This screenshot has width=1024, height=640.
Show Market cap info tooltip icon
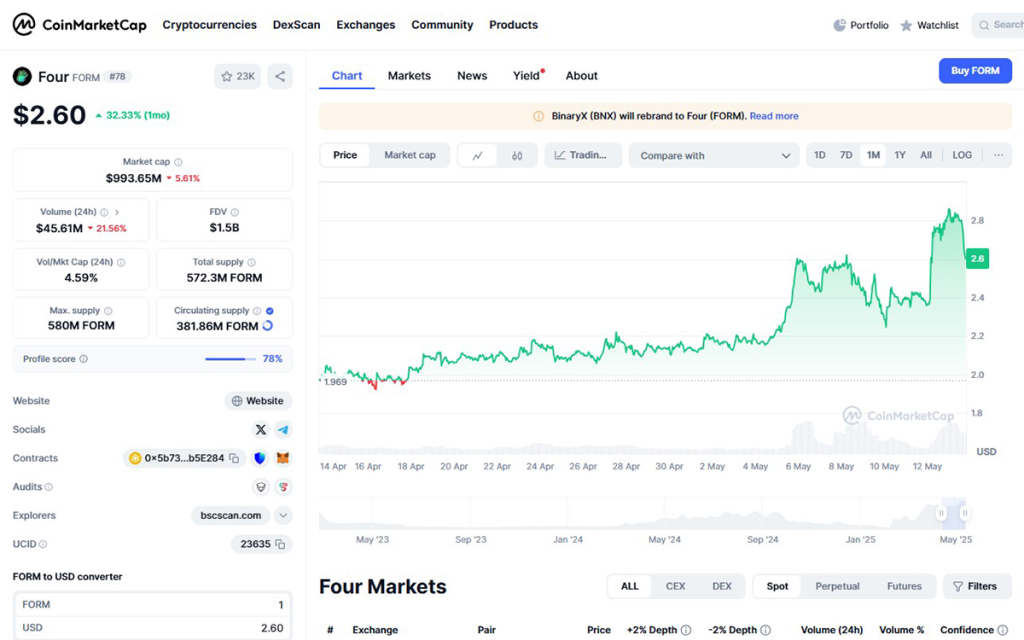[x=178, y=162]
